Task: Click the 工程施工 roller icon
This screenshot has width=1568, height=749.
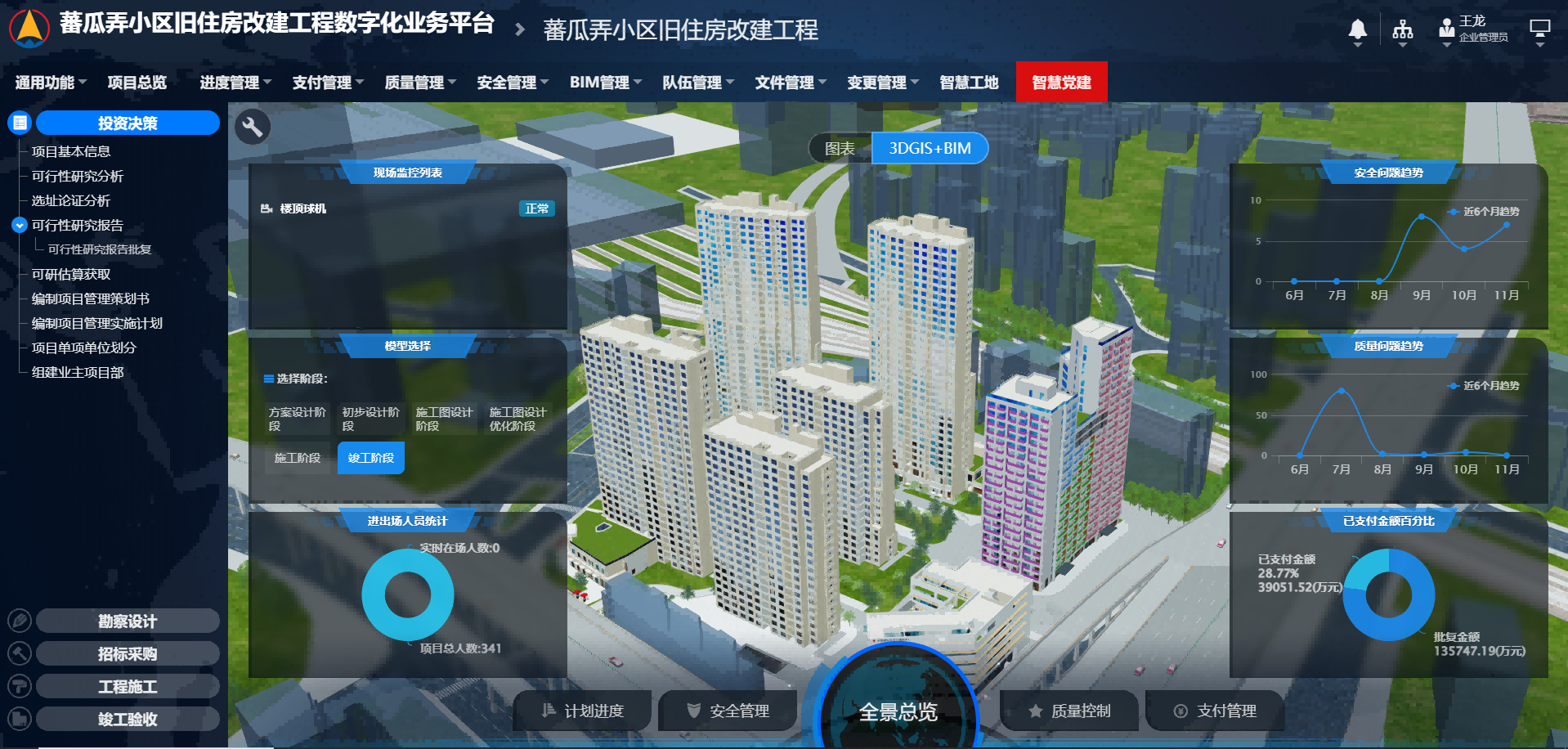Action: point(18,686)
